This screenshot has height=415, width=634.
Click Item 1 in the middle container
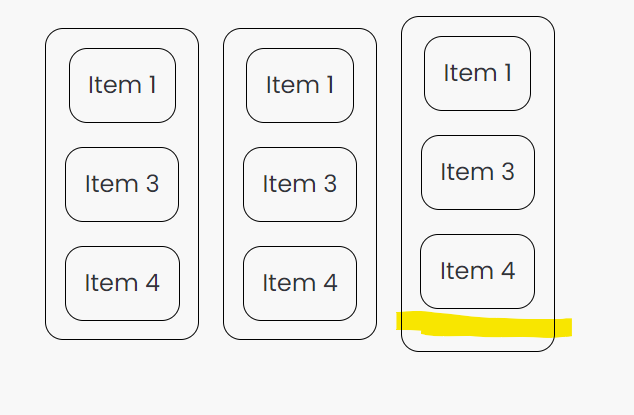click(x=300, y=85)
